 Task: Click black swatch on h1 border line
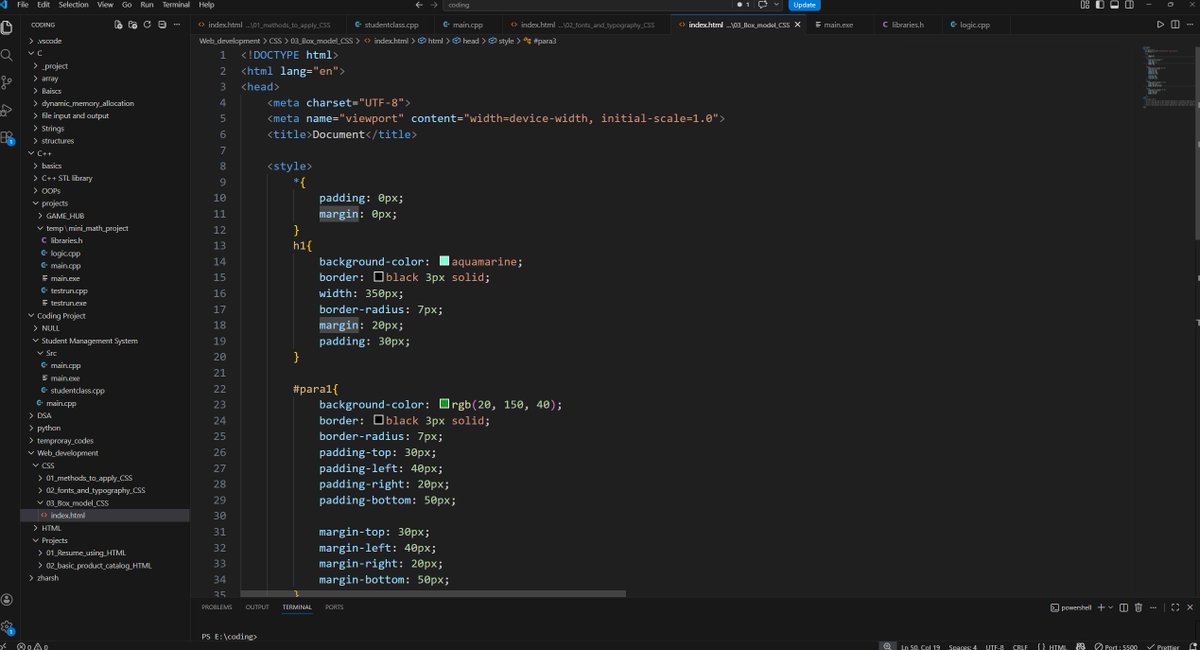(378, 277)
